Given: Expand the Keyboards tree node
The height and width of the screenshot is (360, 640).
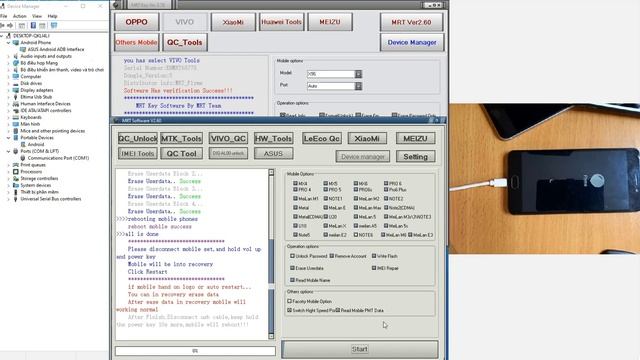Looking at the screenshot, I should pyautogui.click(x=8, y=117).
